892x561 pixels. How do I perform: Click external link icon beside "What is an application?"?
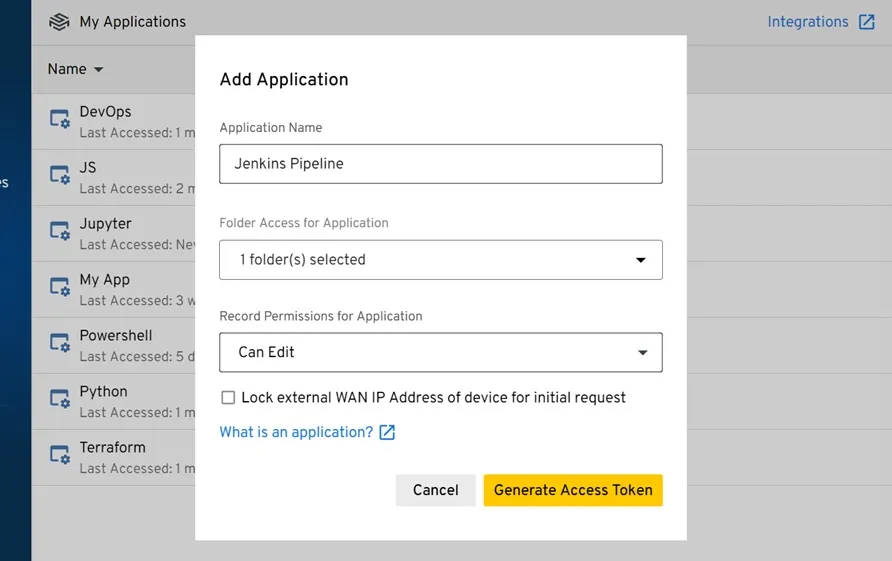(x=387, y=432)
